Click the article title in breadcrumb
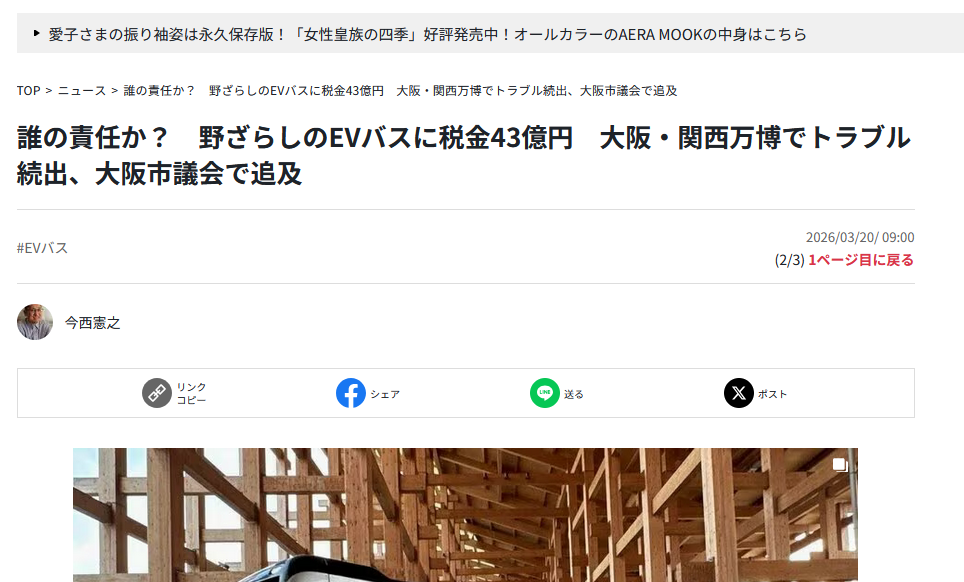This screenshot has height=582, width=964. pos(400,91)
